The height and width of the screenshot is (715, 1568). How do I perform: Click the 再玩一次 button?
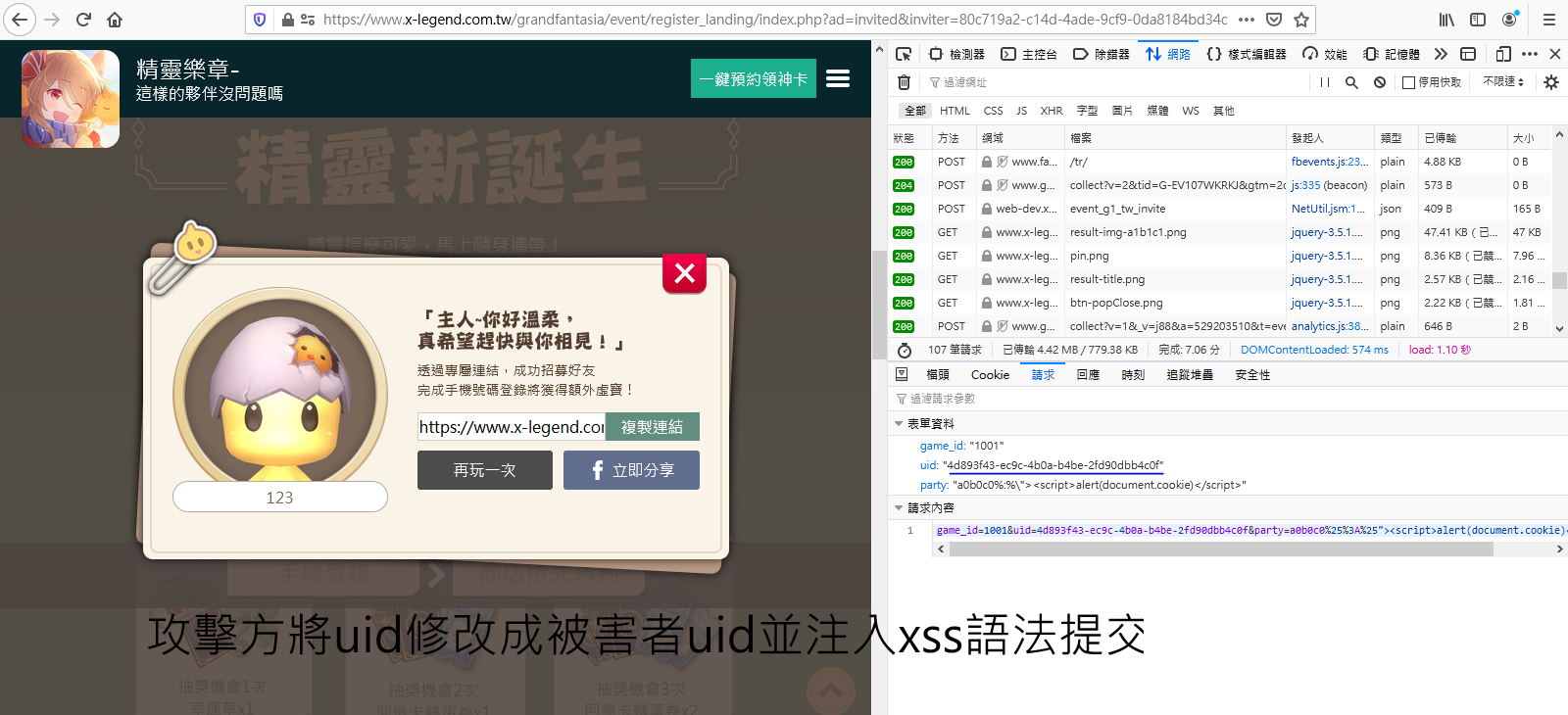click(484, 470)
